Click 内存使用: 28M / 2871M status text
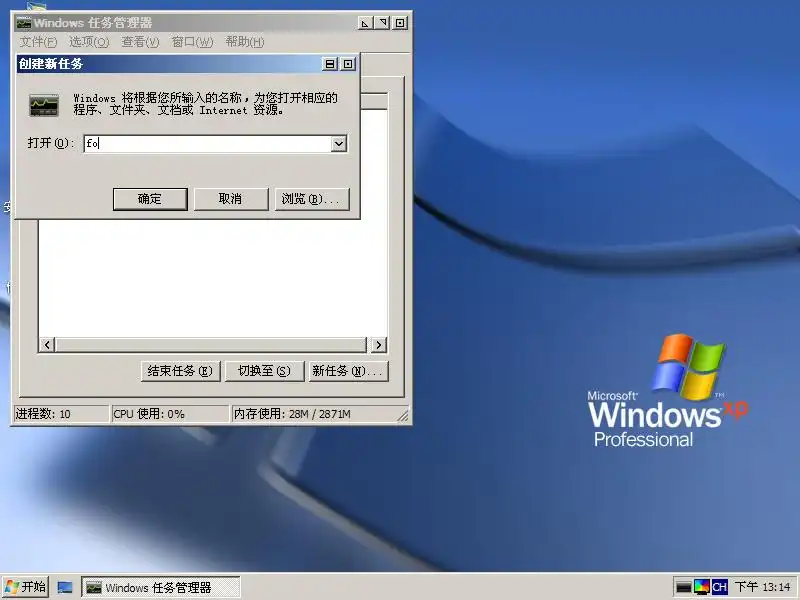This screenshot has width=800, height=600. 292,414
